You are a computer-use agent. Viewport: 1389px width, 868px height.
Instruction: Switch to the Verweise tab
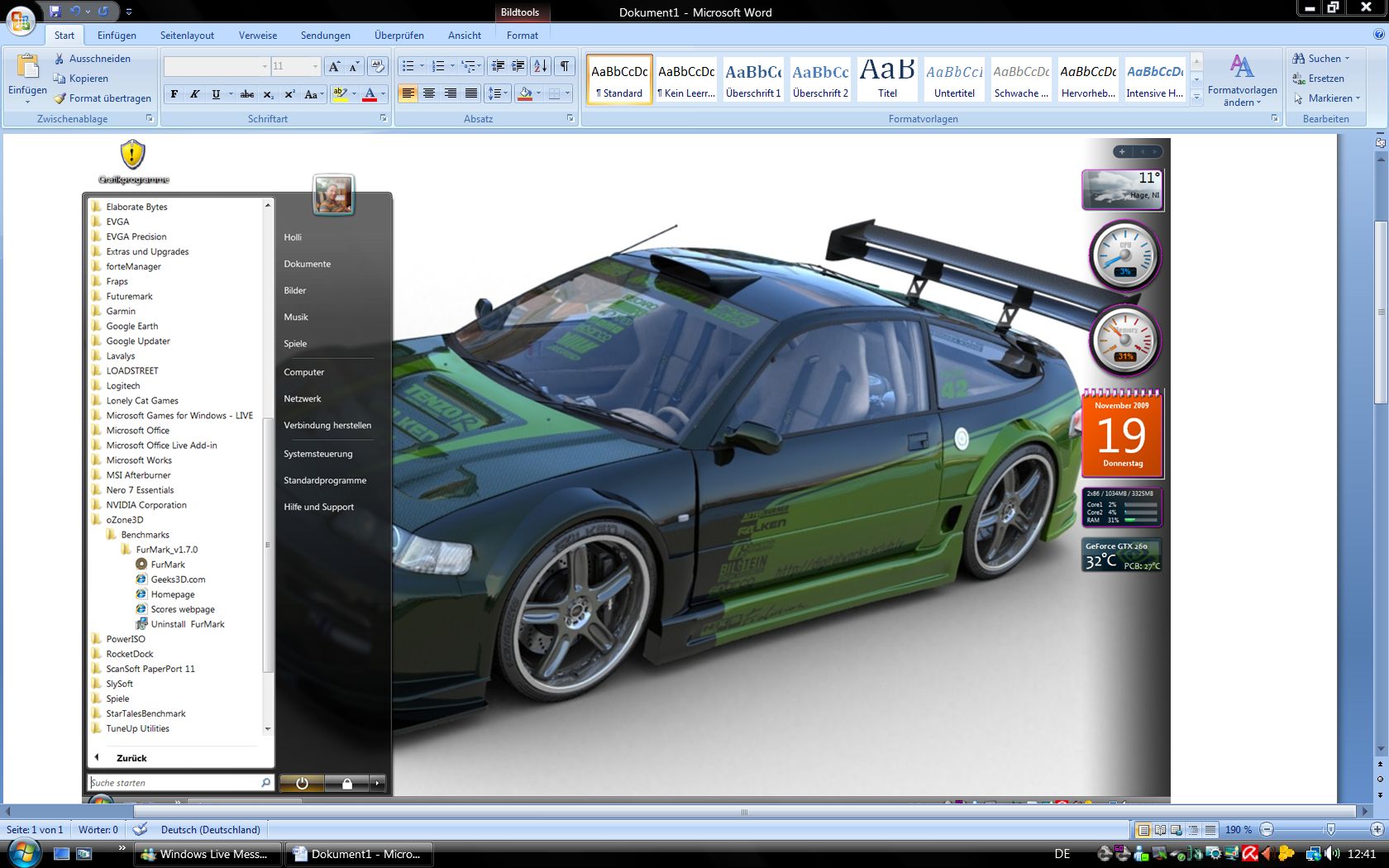(258, 36)
